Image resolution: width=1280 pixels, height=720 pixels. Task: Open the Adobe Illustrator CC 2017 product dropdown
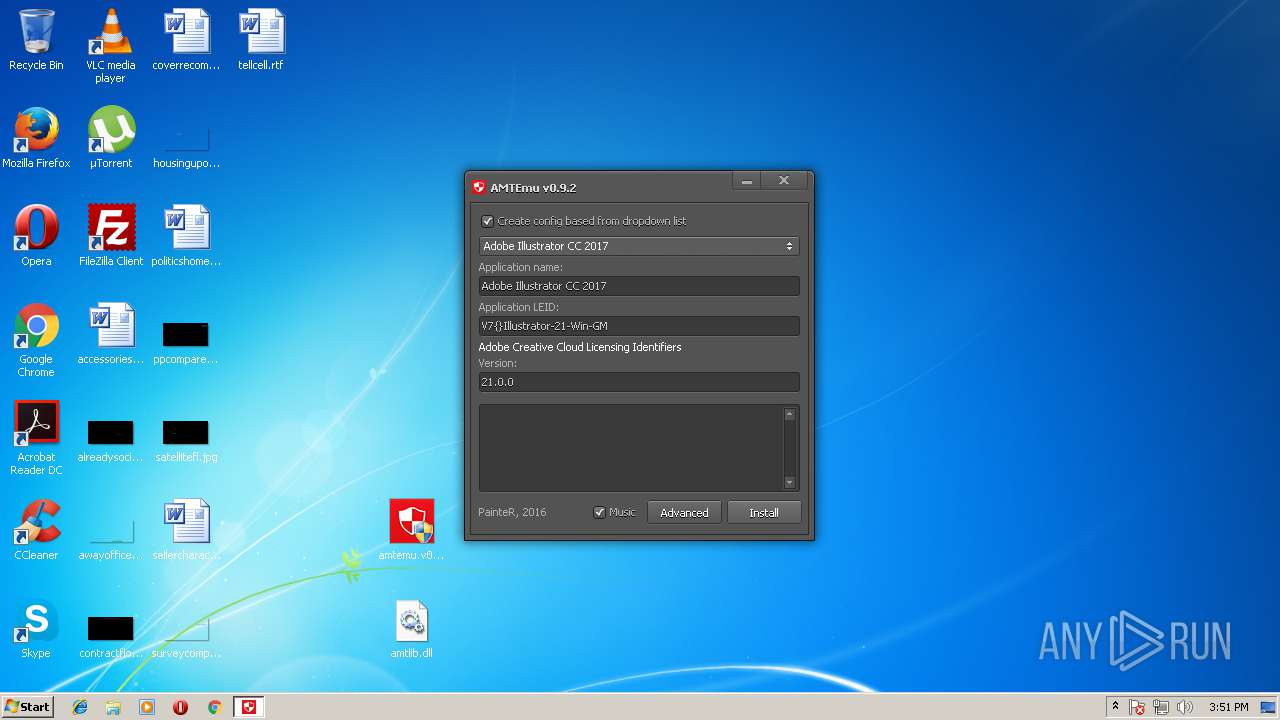click(638, 246)
